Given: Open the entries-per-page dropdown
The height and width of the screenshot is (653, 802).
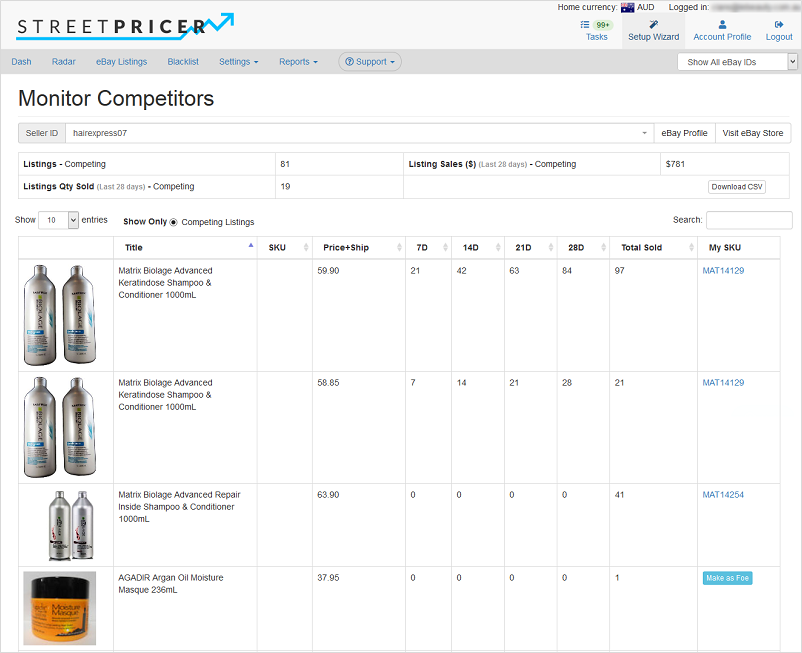Looking at the screenshot, I should point(58,220).
